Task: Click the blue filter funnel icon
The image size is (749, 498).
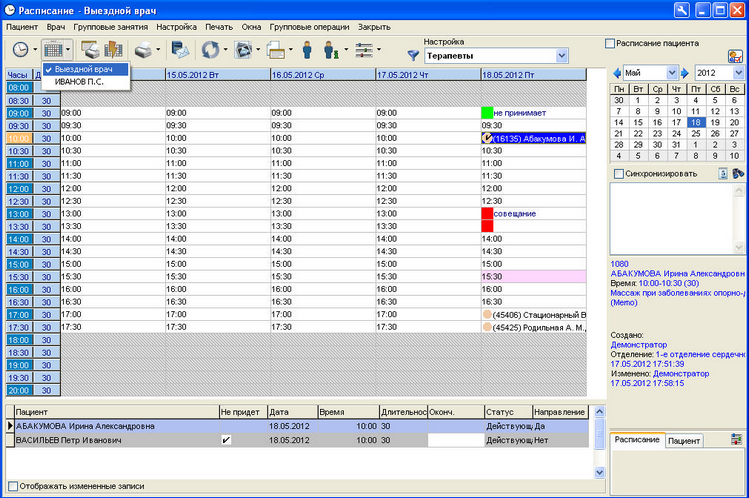Action: pyautogui.click(x=413, y=55)
